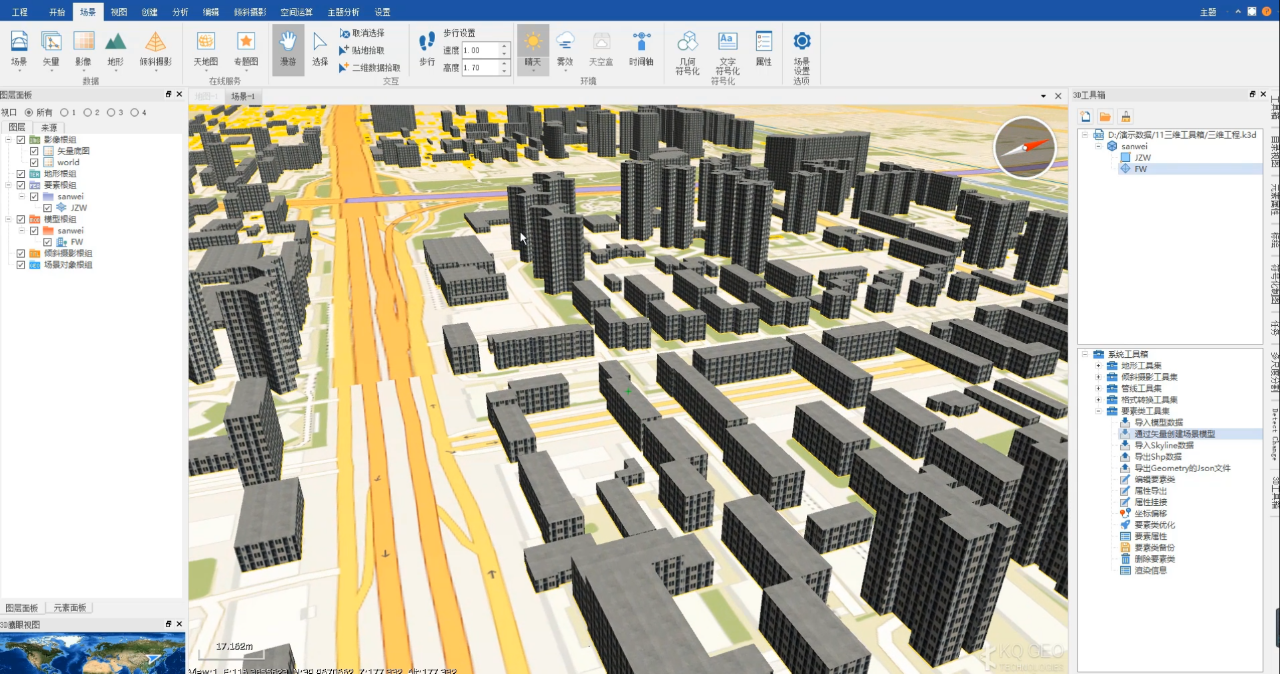Image resolution: width=1280 pixels, height=674 pixels.
Task: Click the help question mark icon
Action: pos(1267,11)
